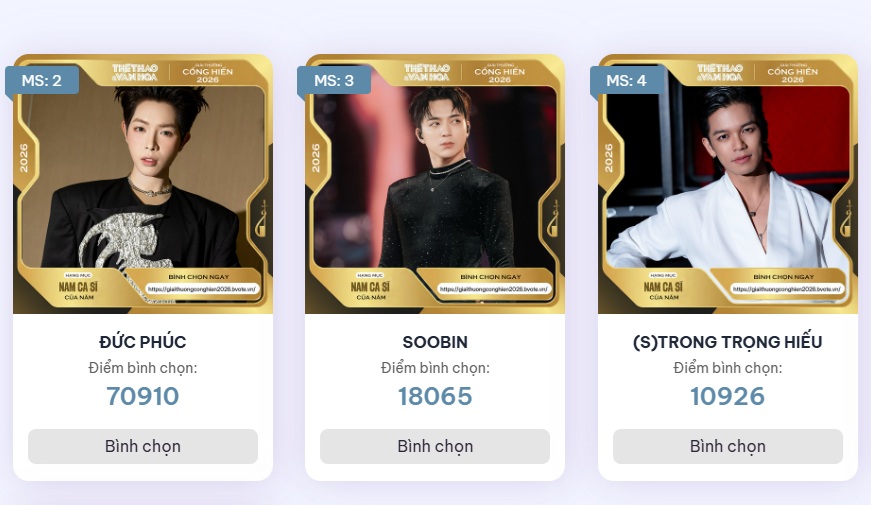The width and height of the screenshot is (871, 505).
Task: Open the SOOBIN name title
Action: pyautogui.click(x=435, y=342)
